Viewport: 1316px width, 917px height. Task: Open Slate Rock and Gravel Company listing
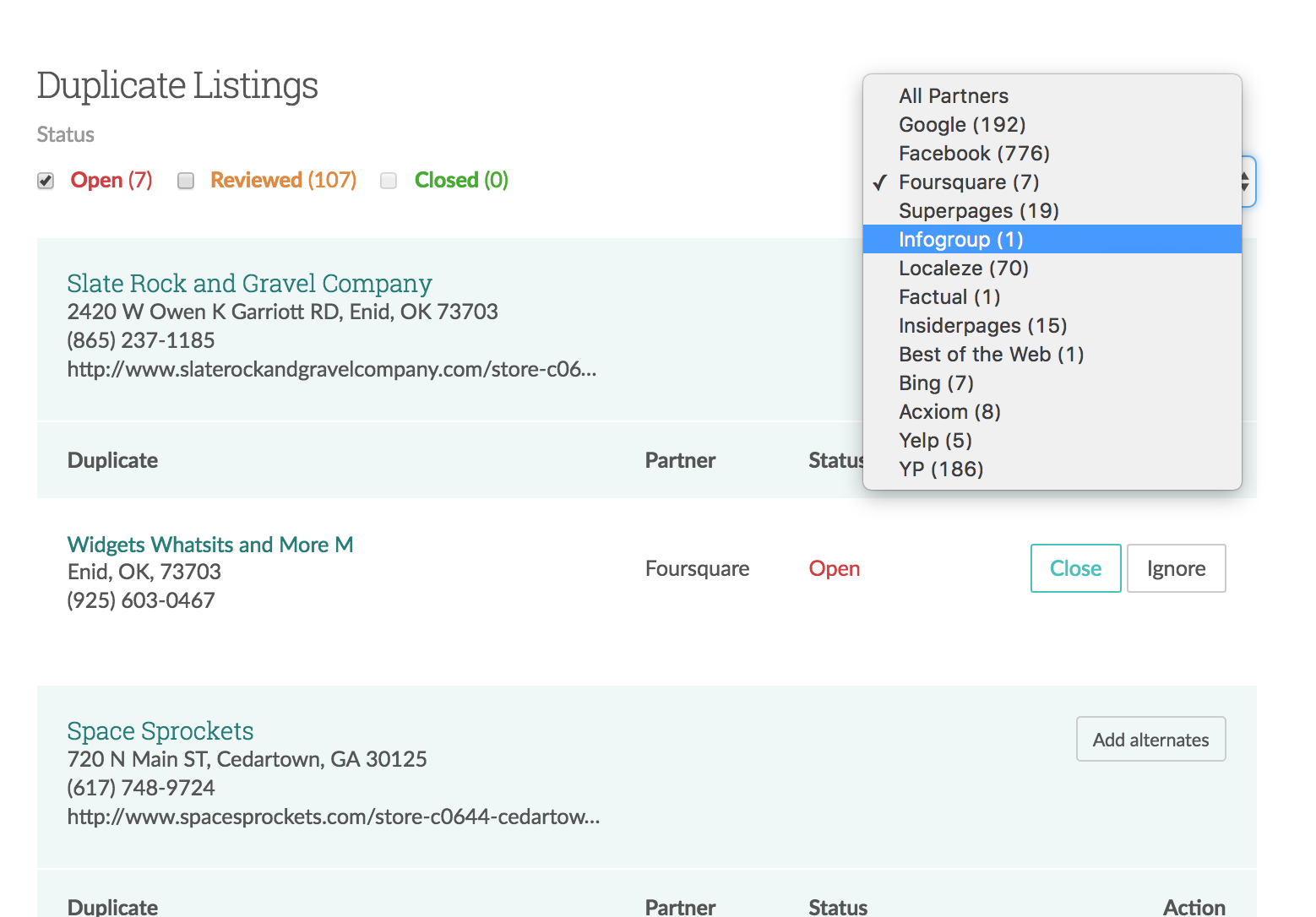249,284
